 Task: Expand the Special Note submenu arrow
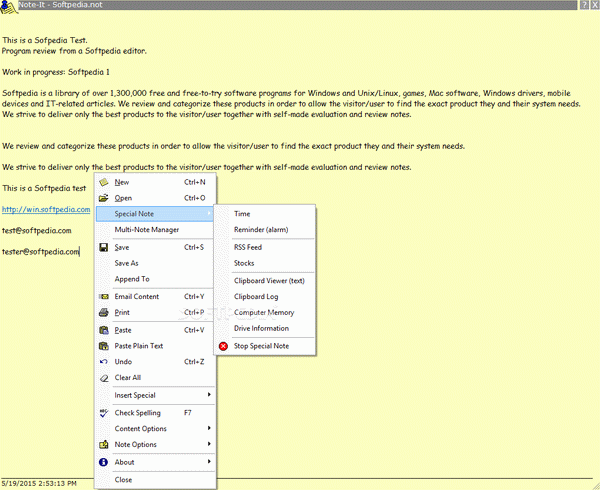(209, 213)
